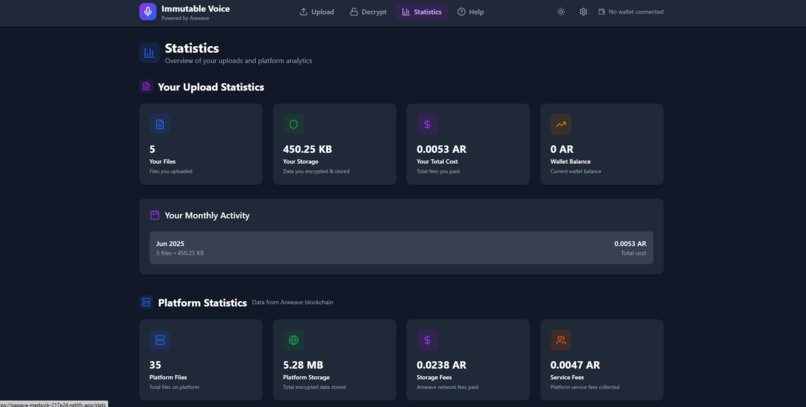This screenshot has height=407, width=806.
Task: Switch to the Decrypt tab
Action: (x=368, y=12)
